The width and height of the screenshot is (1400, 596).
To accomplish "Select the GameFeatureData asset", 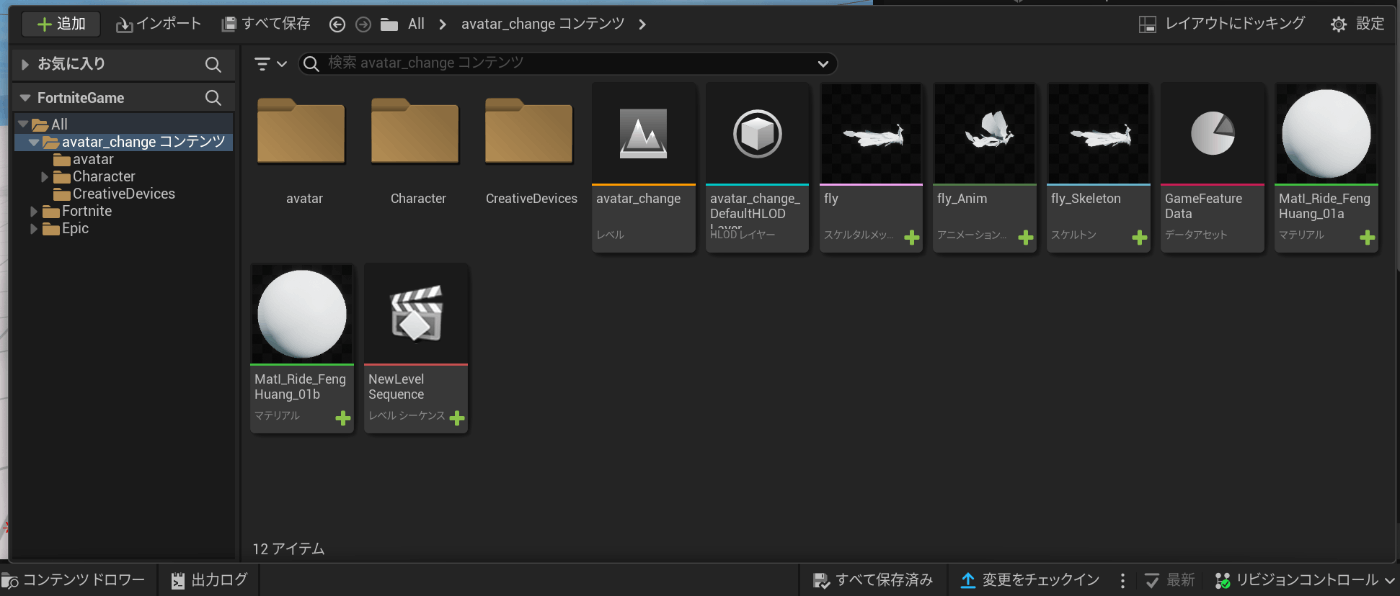I will coord(1214,167).
